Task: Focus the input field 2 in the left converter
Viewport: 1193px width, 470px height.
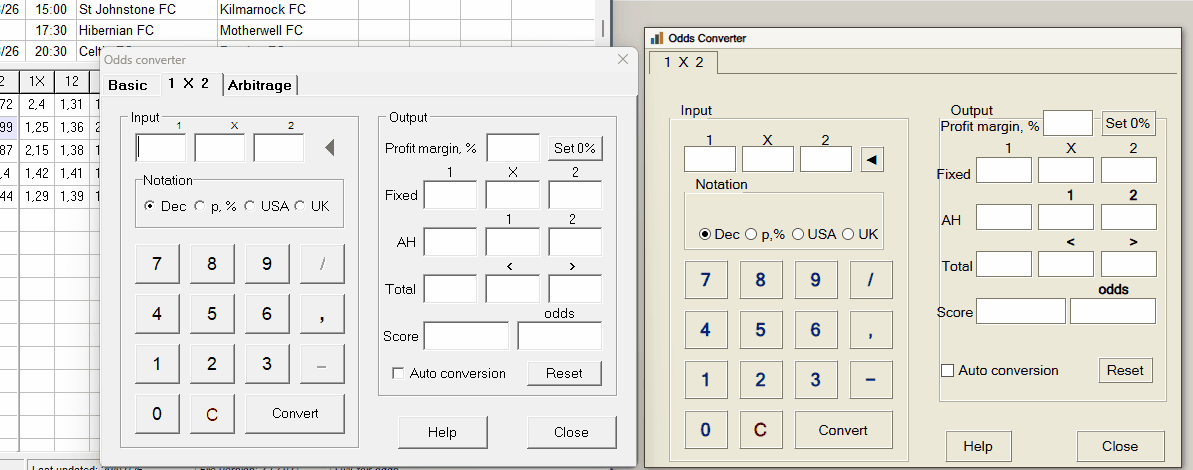Action: [x=278, y=148]
